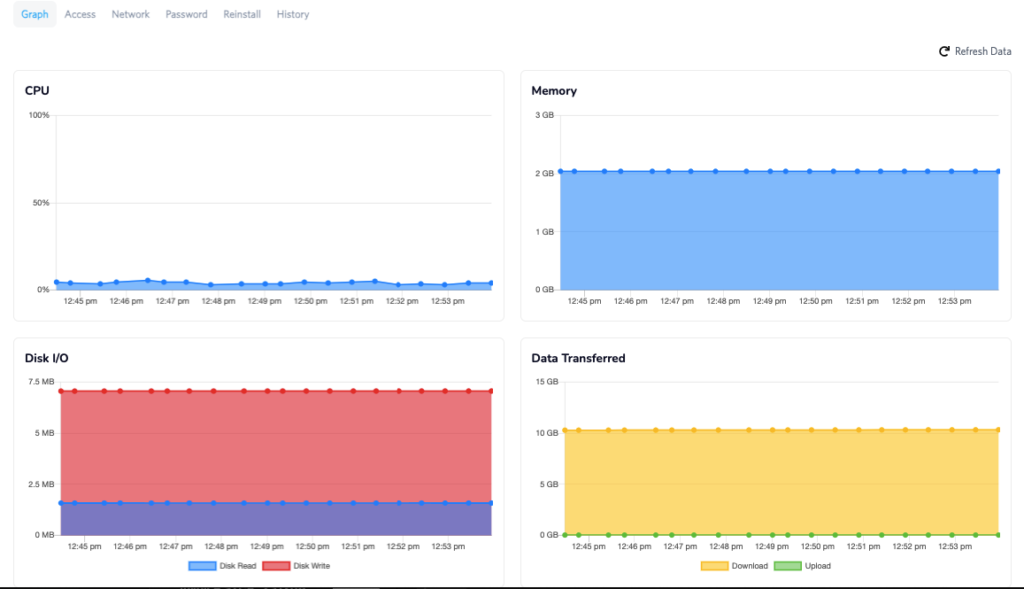1024x589 pixels.
Task: Click the blue Disk Read color swatch
Action: click(x=201, y=565)
